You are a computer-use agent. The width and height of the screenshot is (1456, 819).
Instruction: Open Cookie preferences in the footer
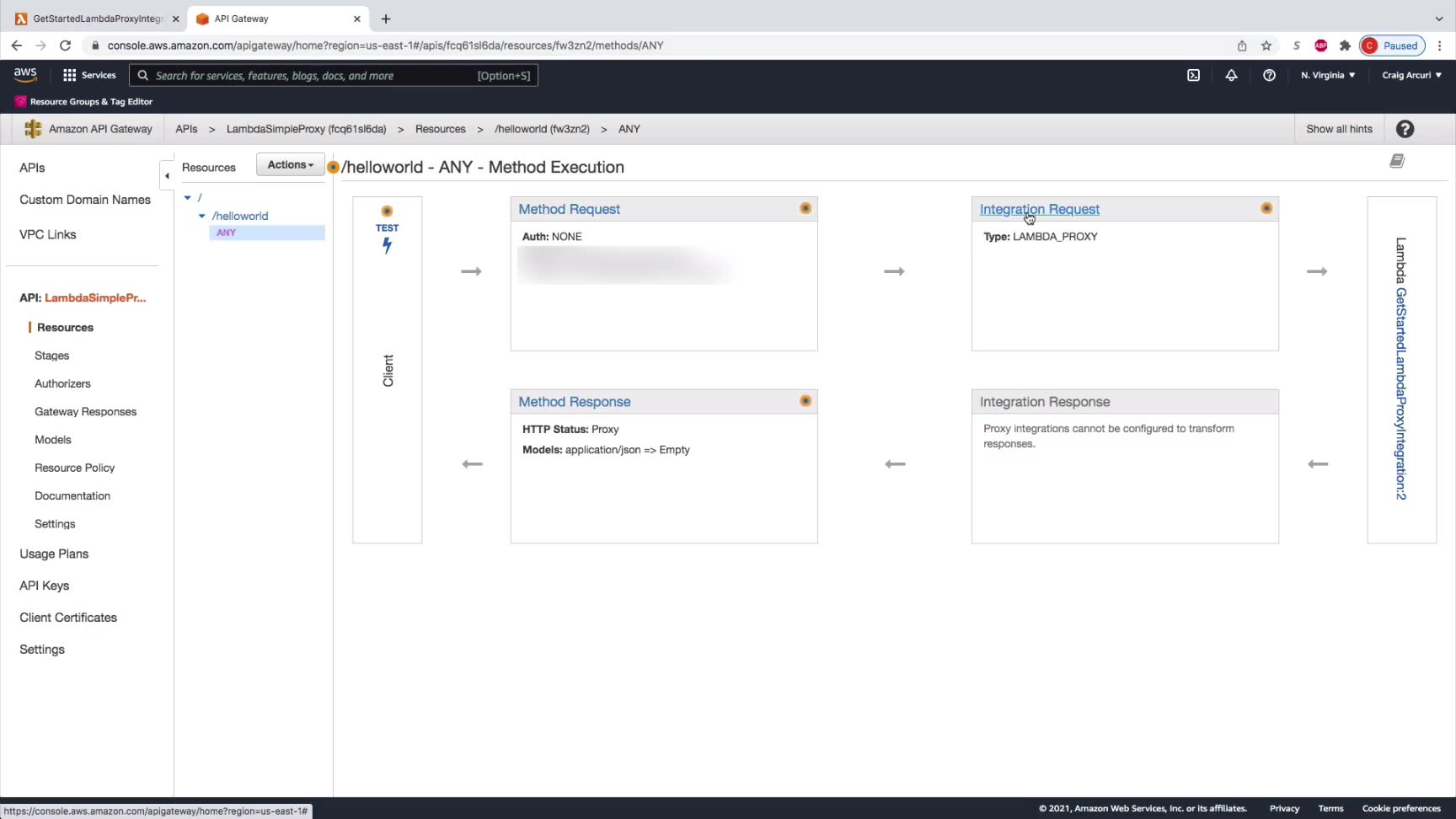point(1401,809)
